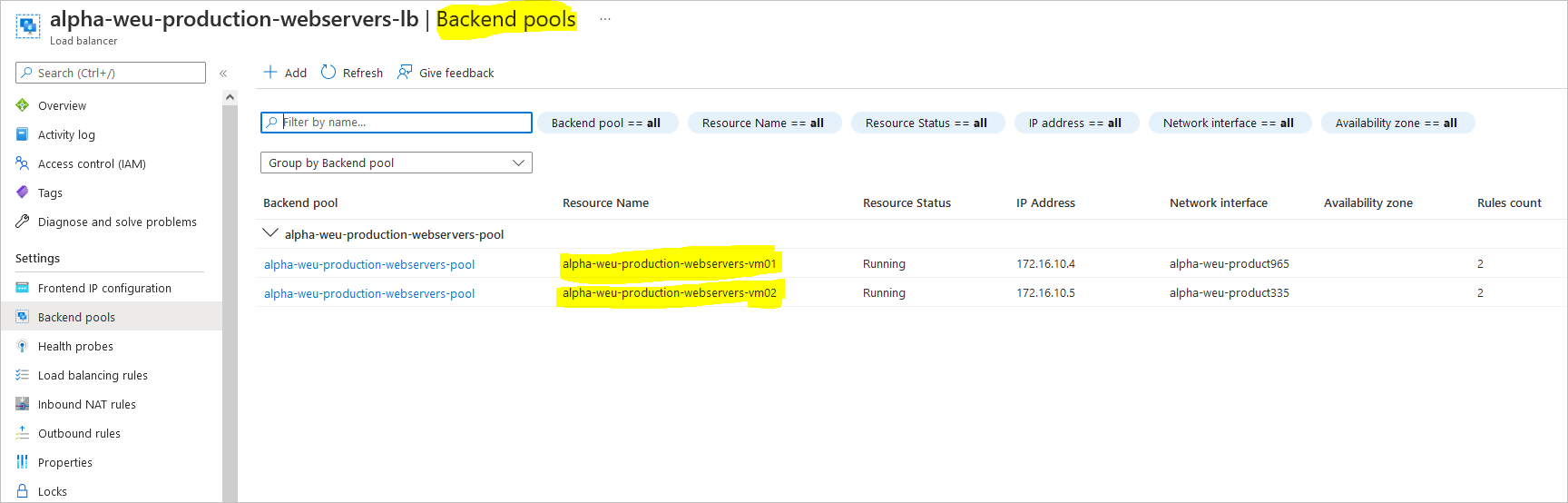Image resolution: width=1568 pixels, height=503 pixels.
Task: Open the IP address == all filter
Action: [1076, 123]
